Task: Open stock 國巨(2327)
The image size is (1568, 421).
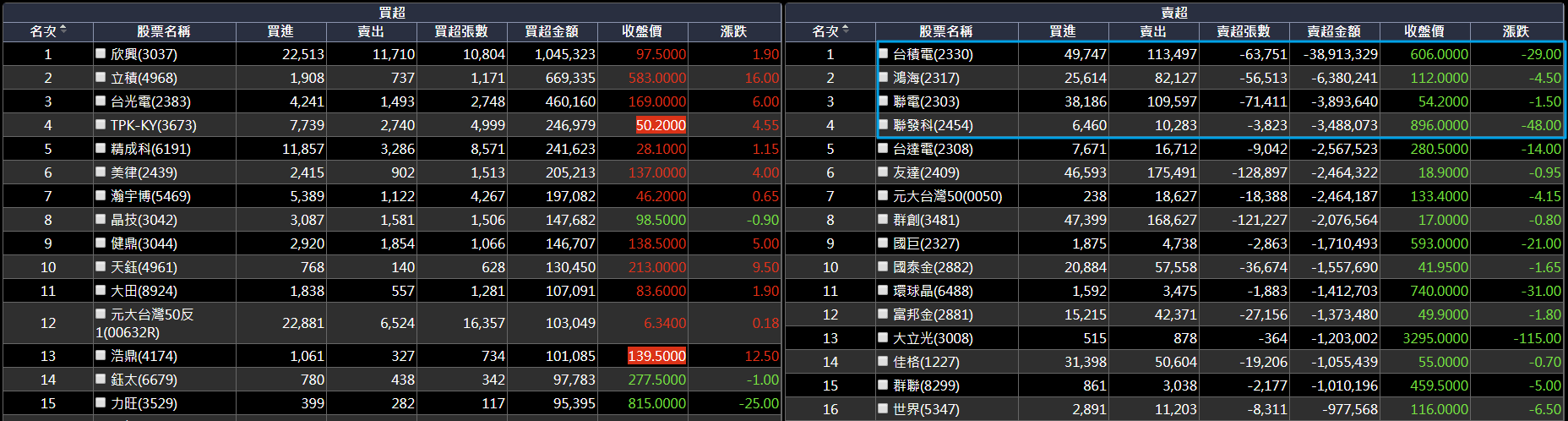Action: click(x=926, y=243)
